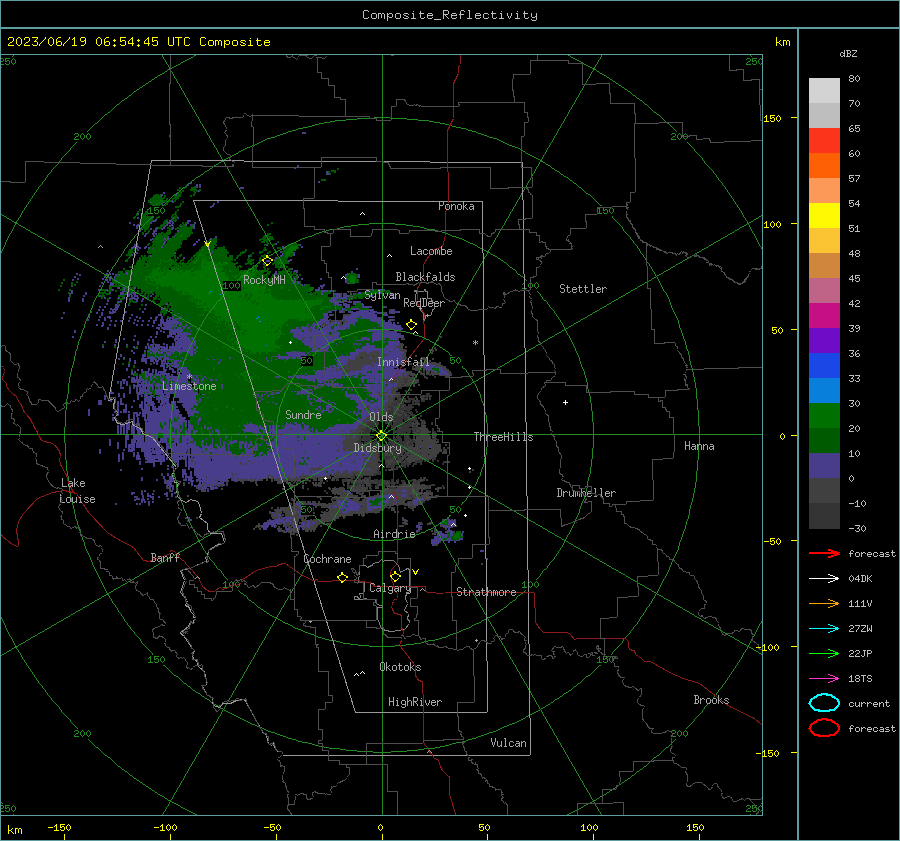
Task: Click the yellow diamond marker near RockyMH
Action: [x=267, y=261]
